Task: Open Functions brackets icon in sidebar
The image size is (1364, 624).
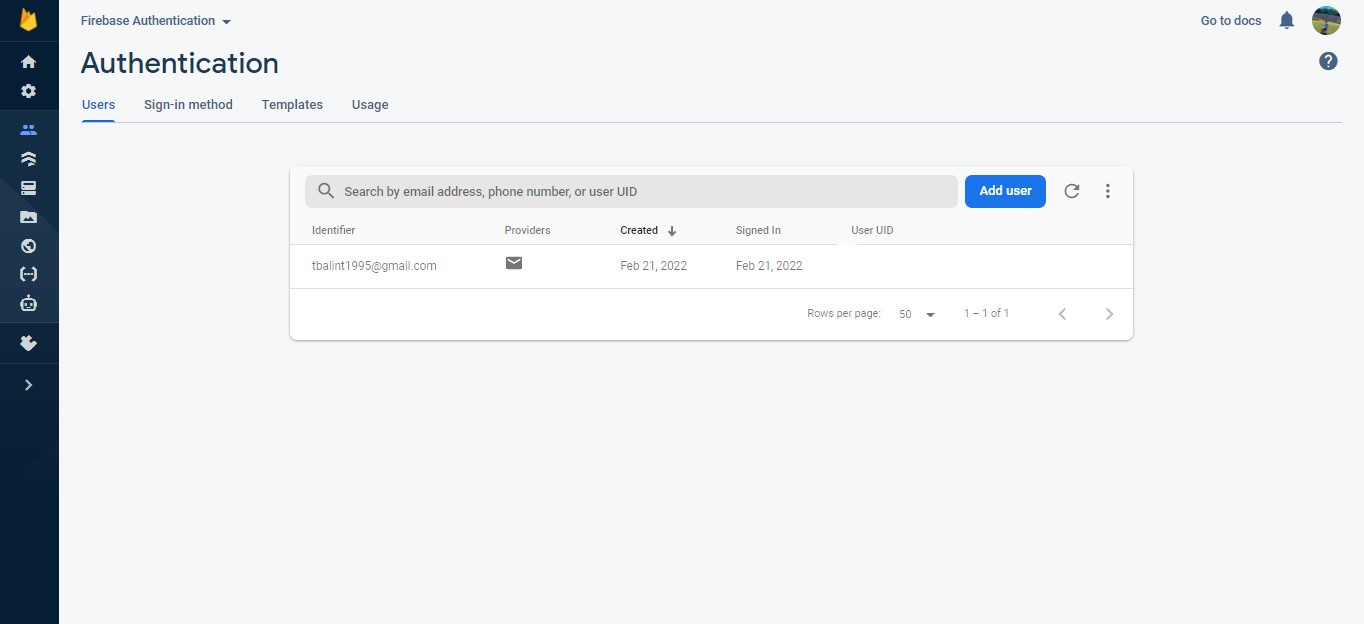Action: coord(28,274)
